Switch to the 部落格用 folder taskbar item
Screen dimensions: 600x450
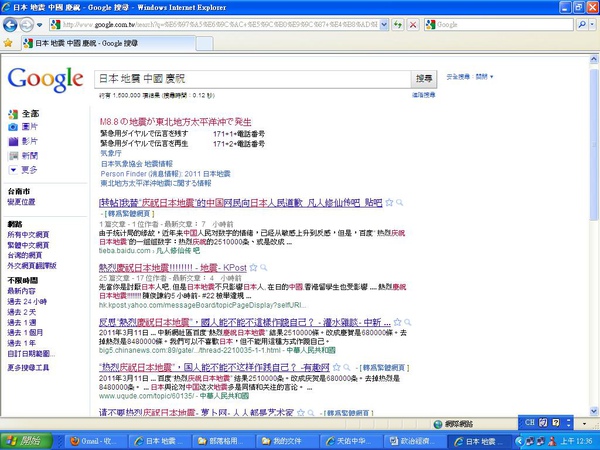(223, 441)
